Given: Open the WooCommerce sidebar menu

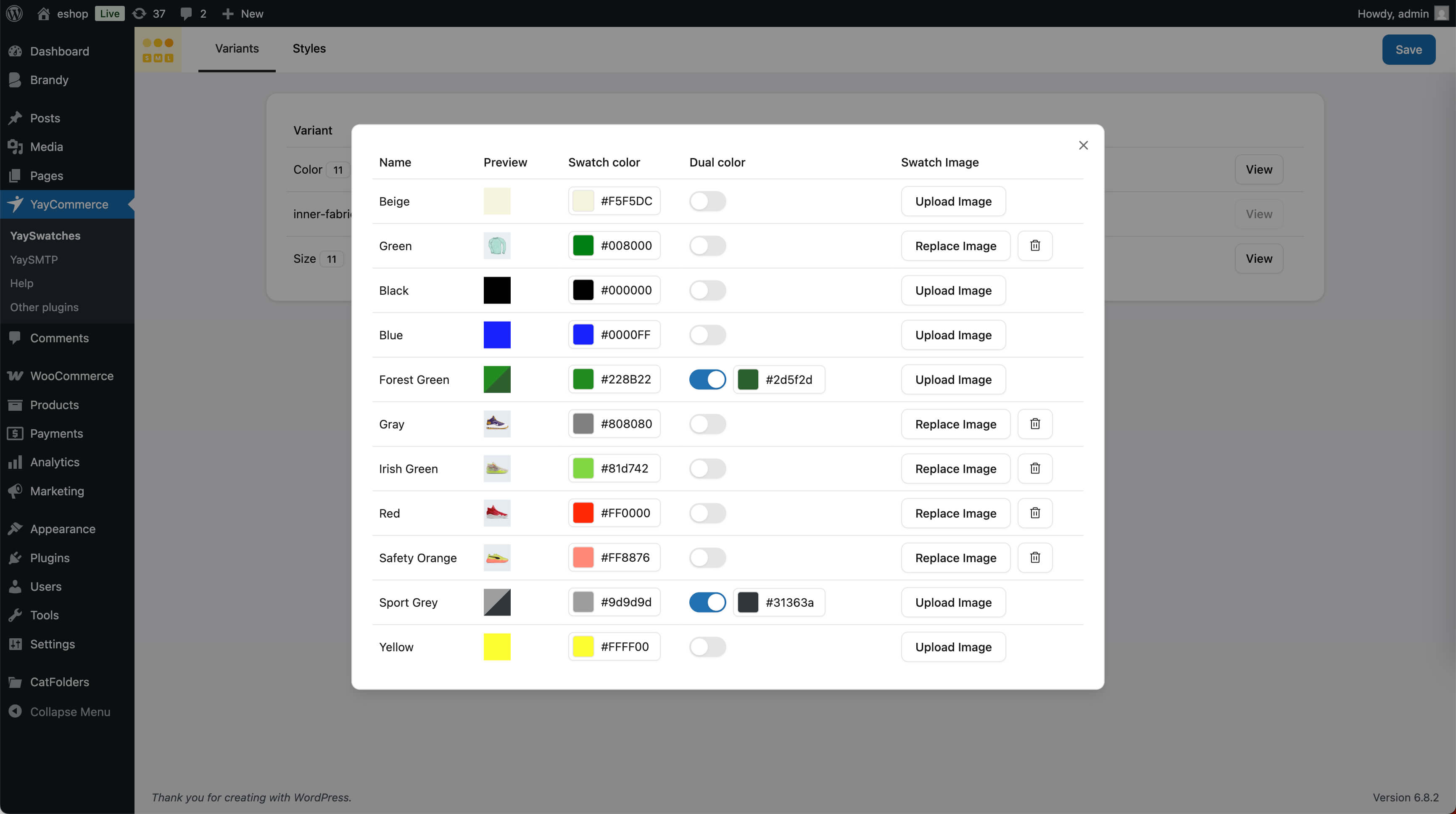Looking at the screenshot, I should 71,376.
